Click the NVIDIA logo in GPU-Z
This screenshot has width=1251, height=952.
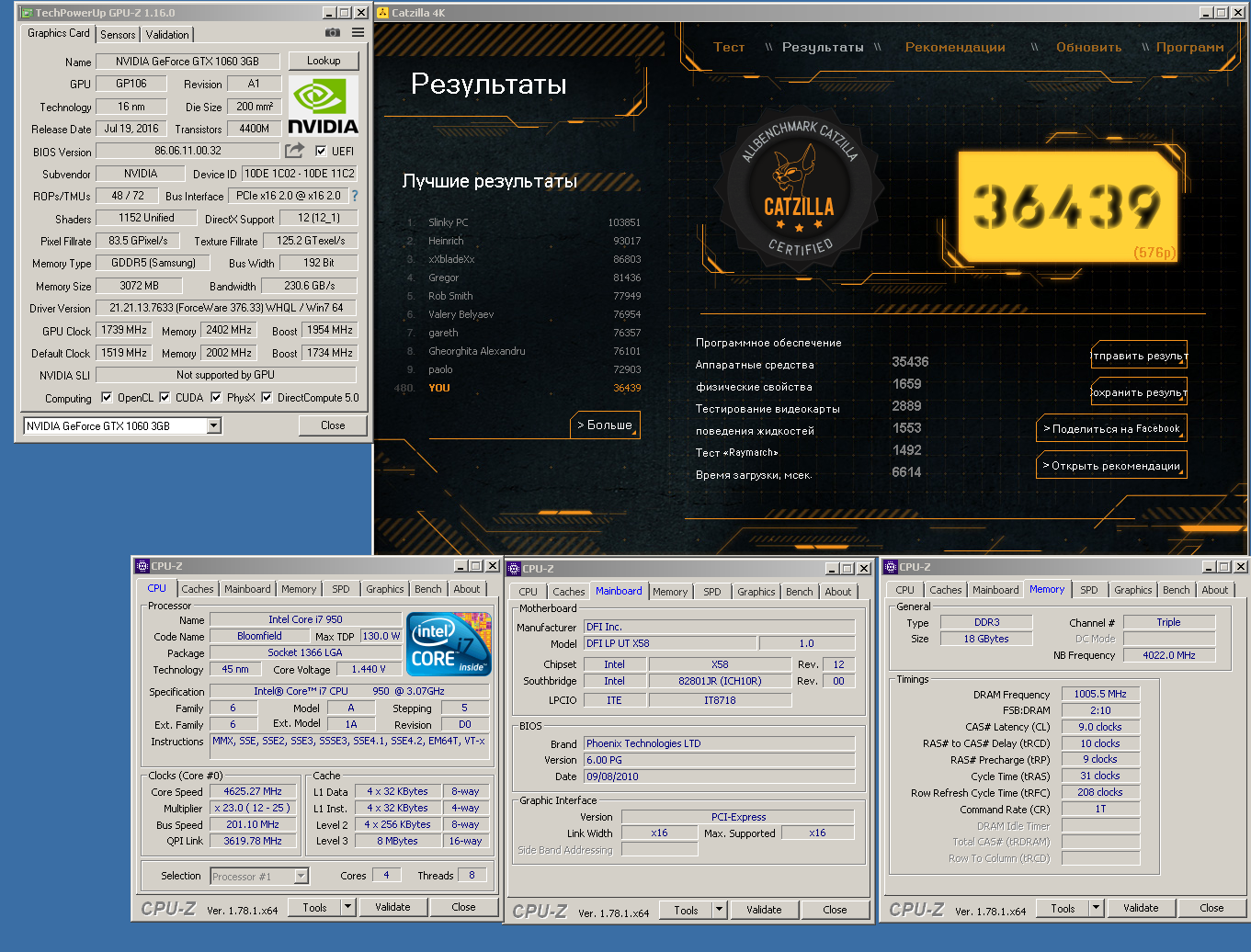pyautogui.click(x=323, y=105)
